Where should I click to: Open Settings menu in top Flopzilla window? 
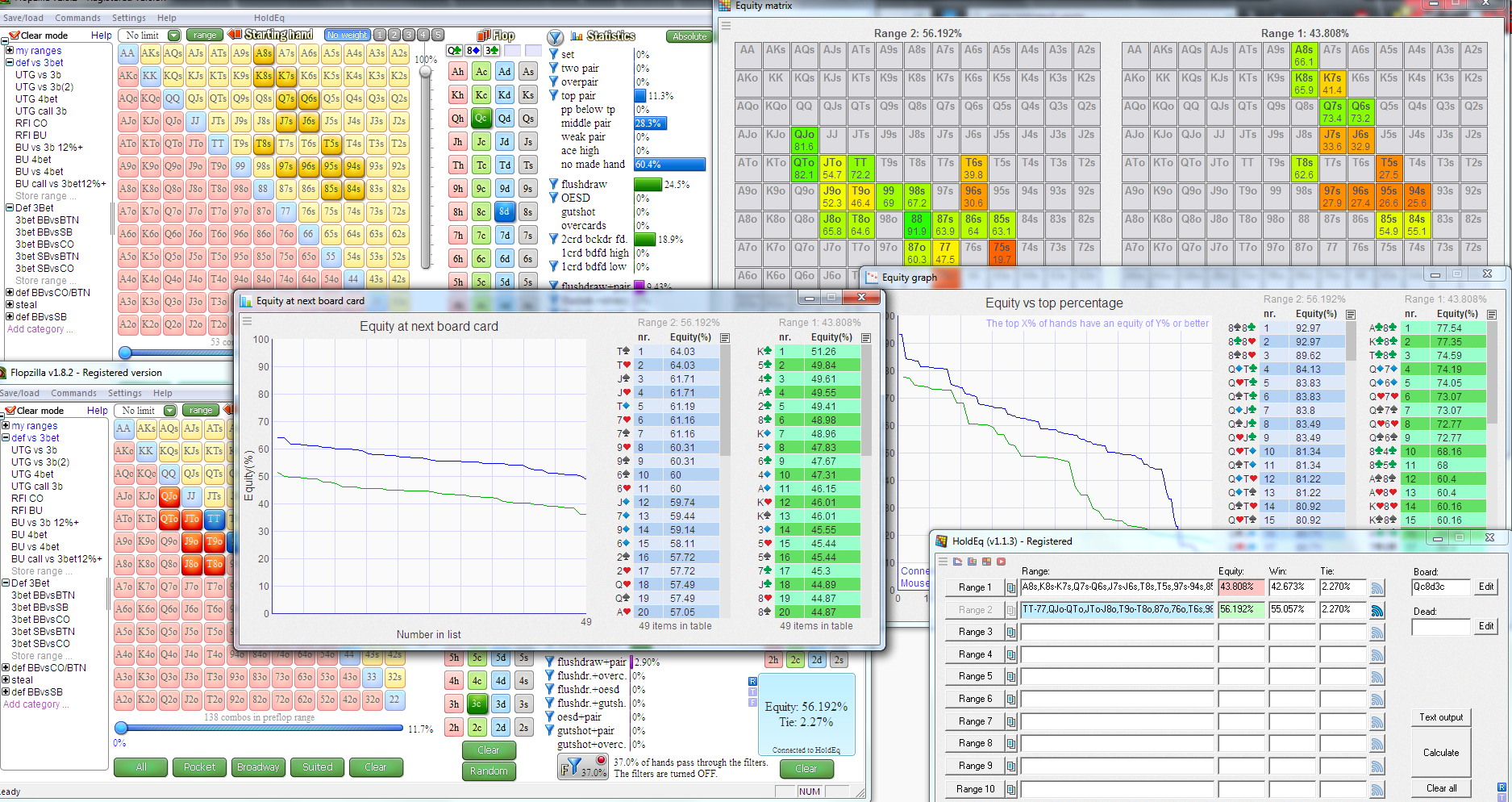[x=129, y=18]
